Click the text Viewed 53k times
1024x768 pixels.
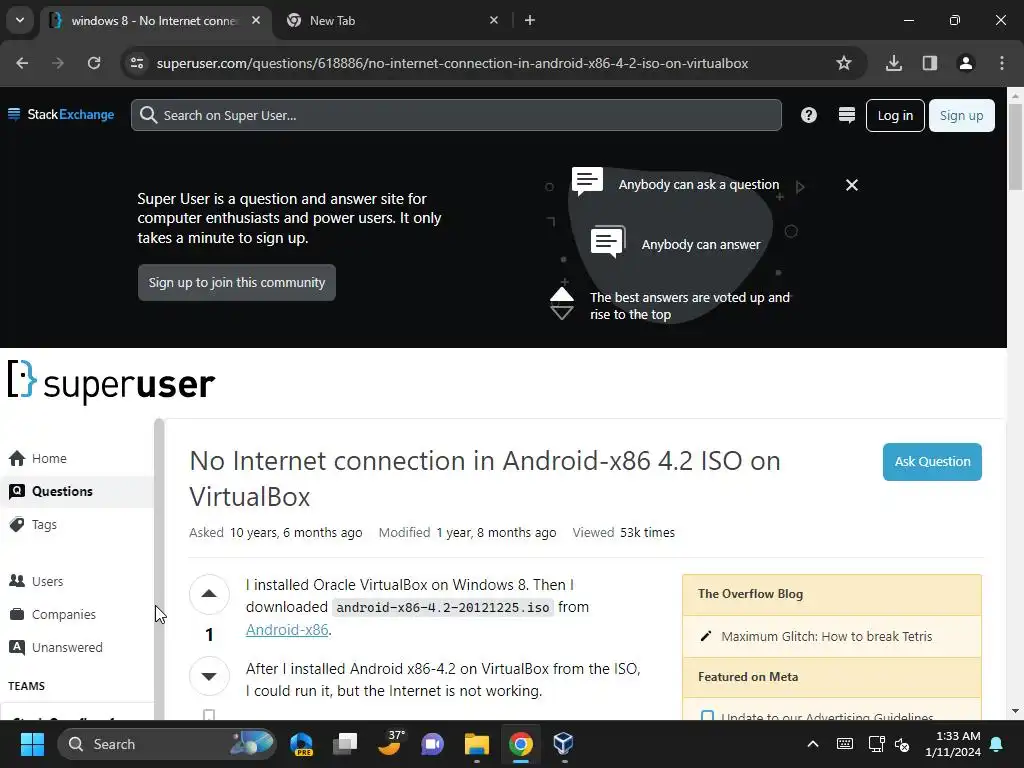pyautogui.click(x=624, y=532)
